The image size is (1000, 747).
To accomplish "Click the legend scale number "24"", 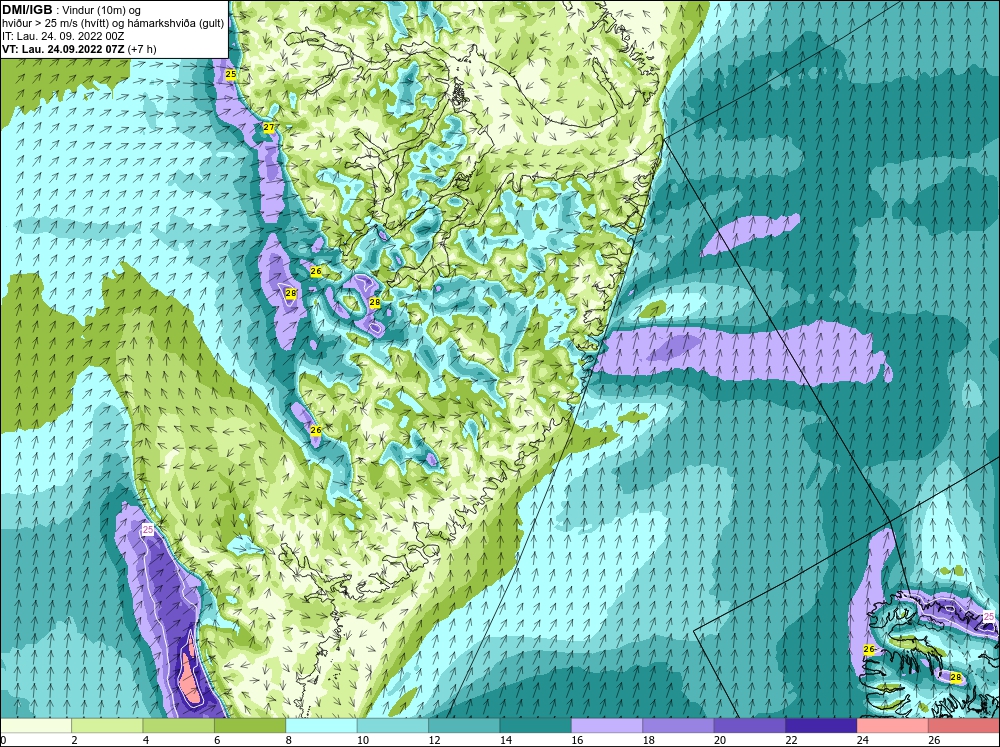I will coord(863,740).
